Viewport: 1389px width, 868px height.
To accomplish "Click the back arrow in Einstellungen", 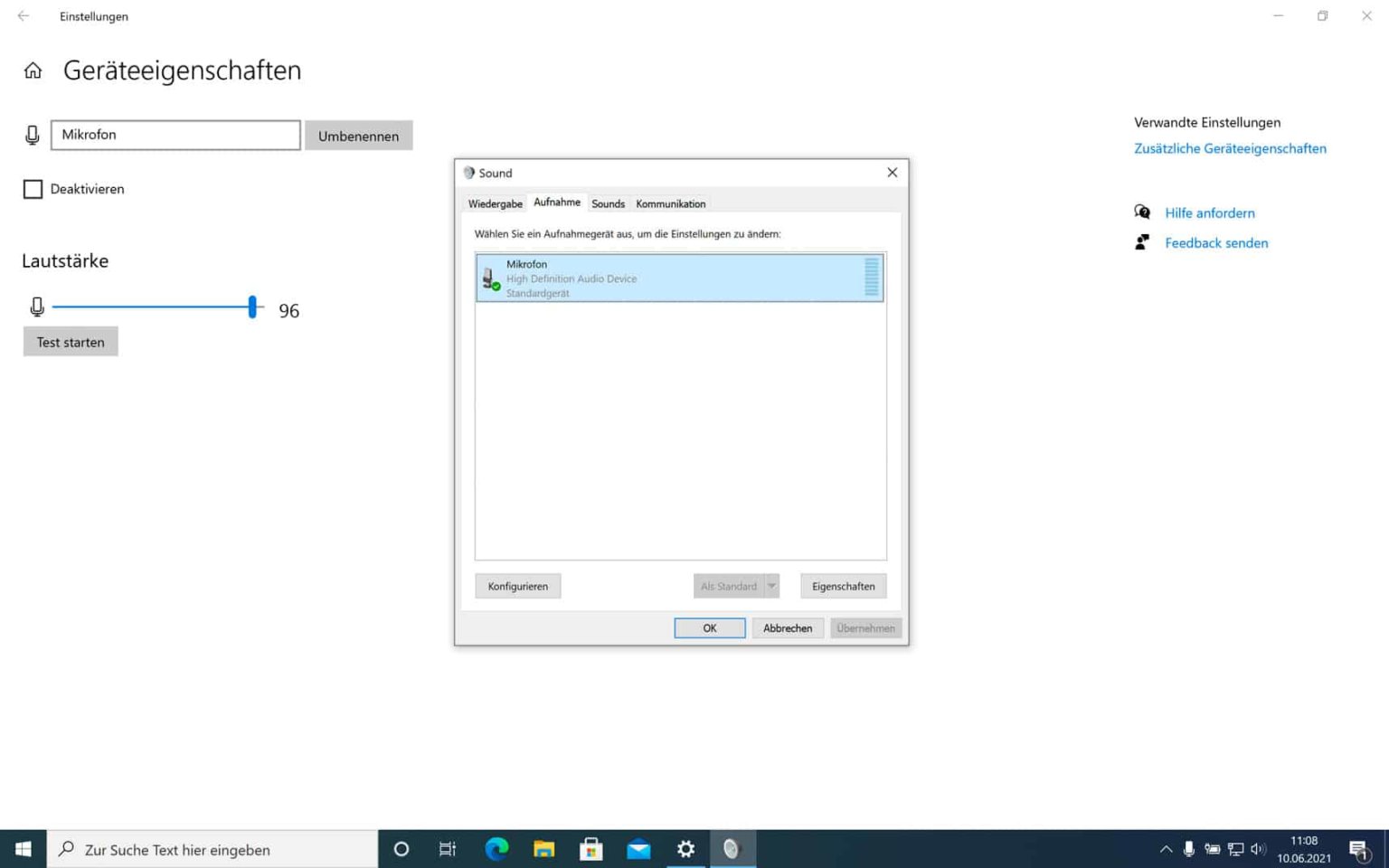I will point(23,15).
